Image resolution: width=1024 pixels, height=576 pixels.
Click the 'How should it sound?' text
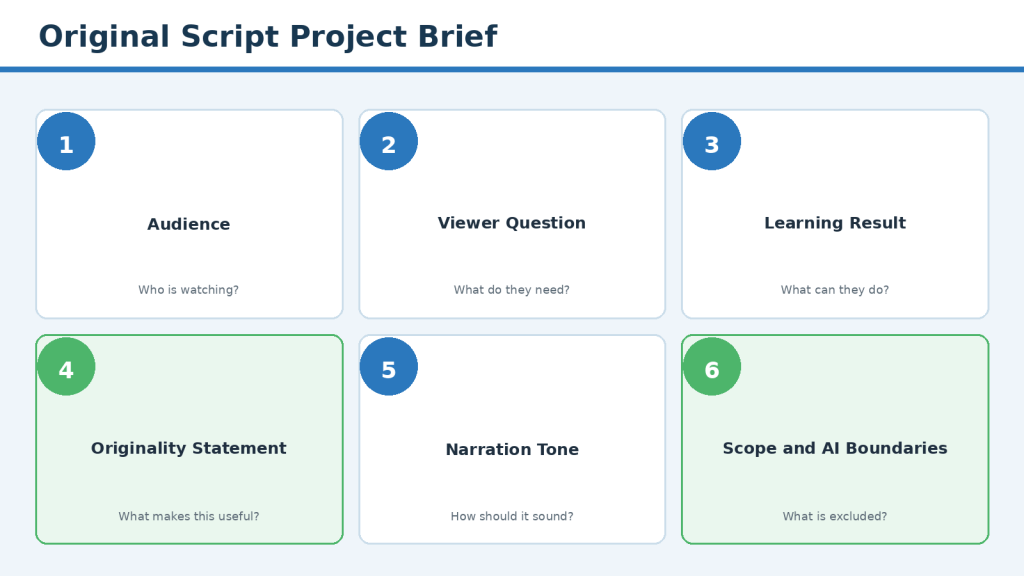click(x=512, y=516)
